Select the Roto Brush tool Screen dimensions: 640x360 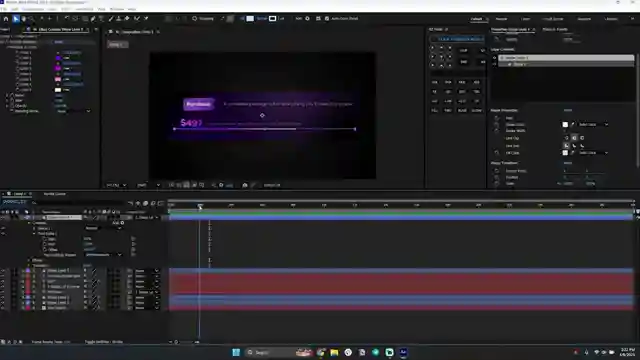(x=137, y=19)
